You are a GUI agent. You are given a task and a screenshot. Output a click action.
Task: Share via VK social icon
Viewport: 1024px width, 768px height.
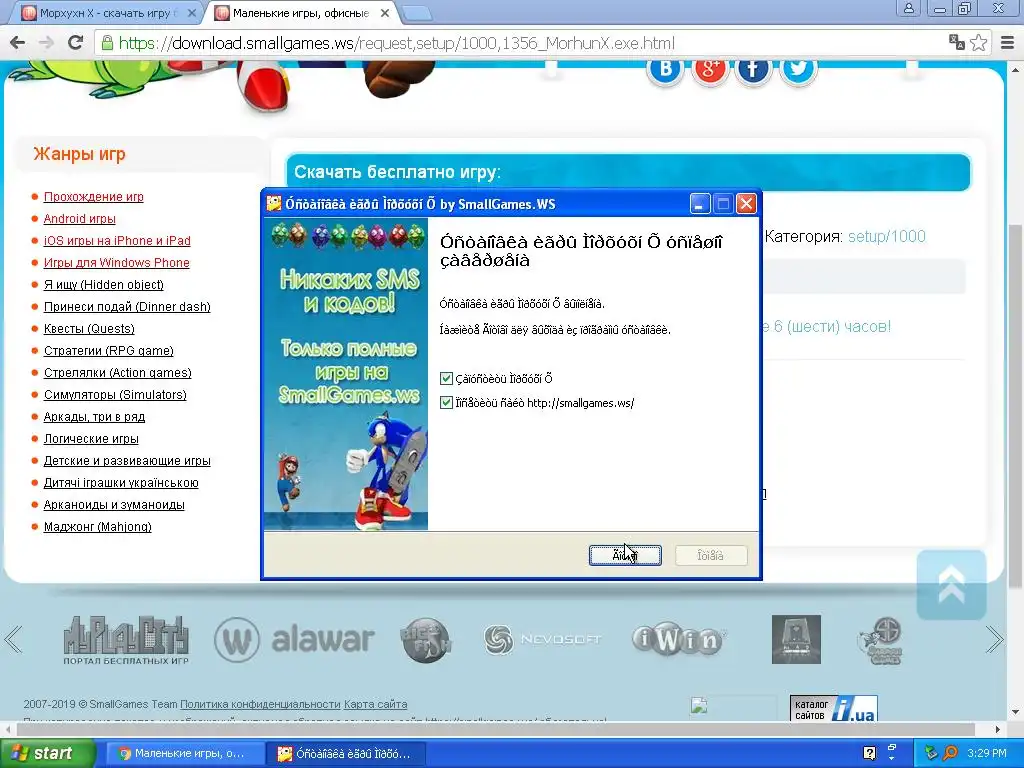pyautogui.click(x=665, y=69)
